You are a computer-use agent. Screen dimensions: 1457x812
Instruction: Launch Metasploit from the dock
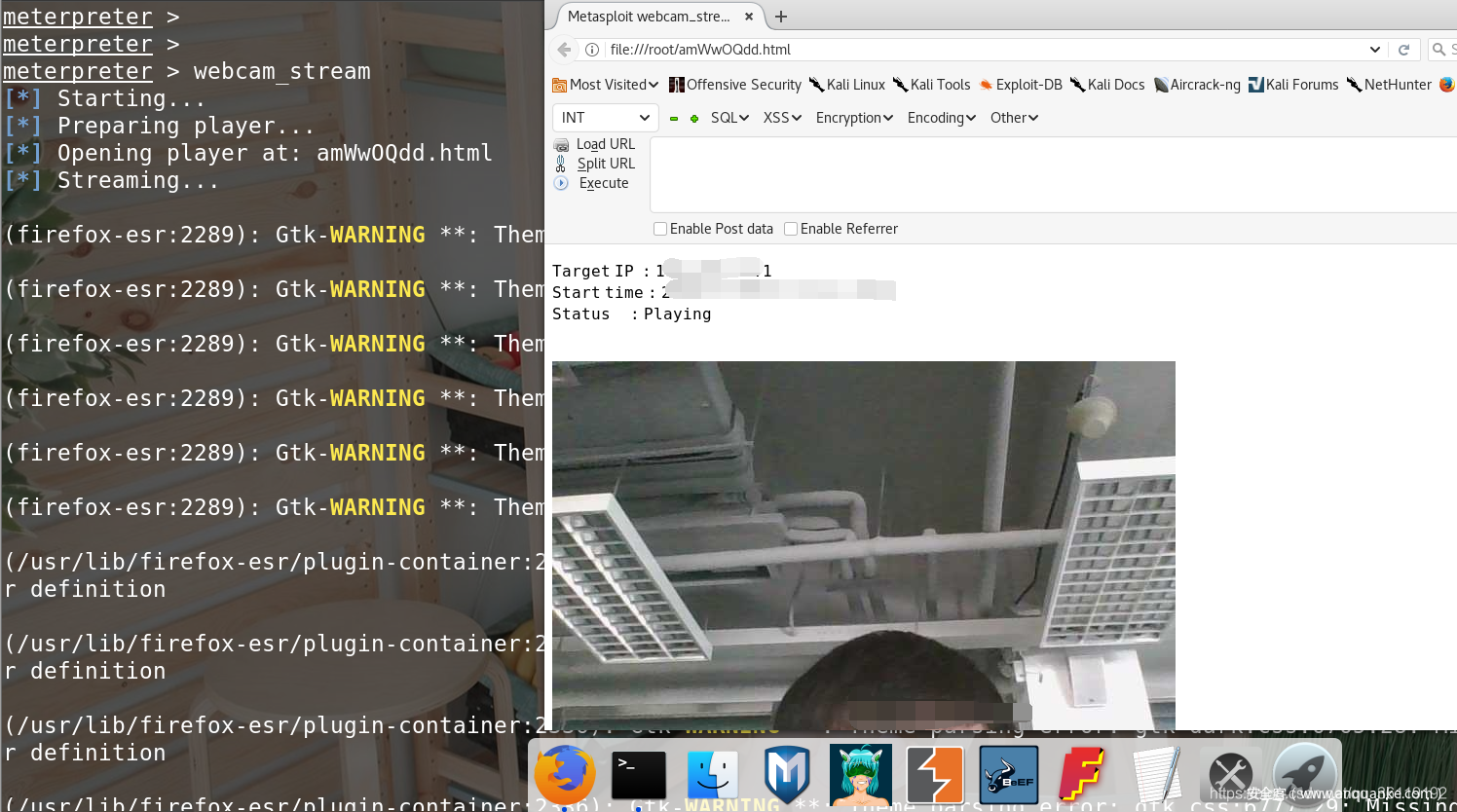pyautogui.click(x=787, y=775)
